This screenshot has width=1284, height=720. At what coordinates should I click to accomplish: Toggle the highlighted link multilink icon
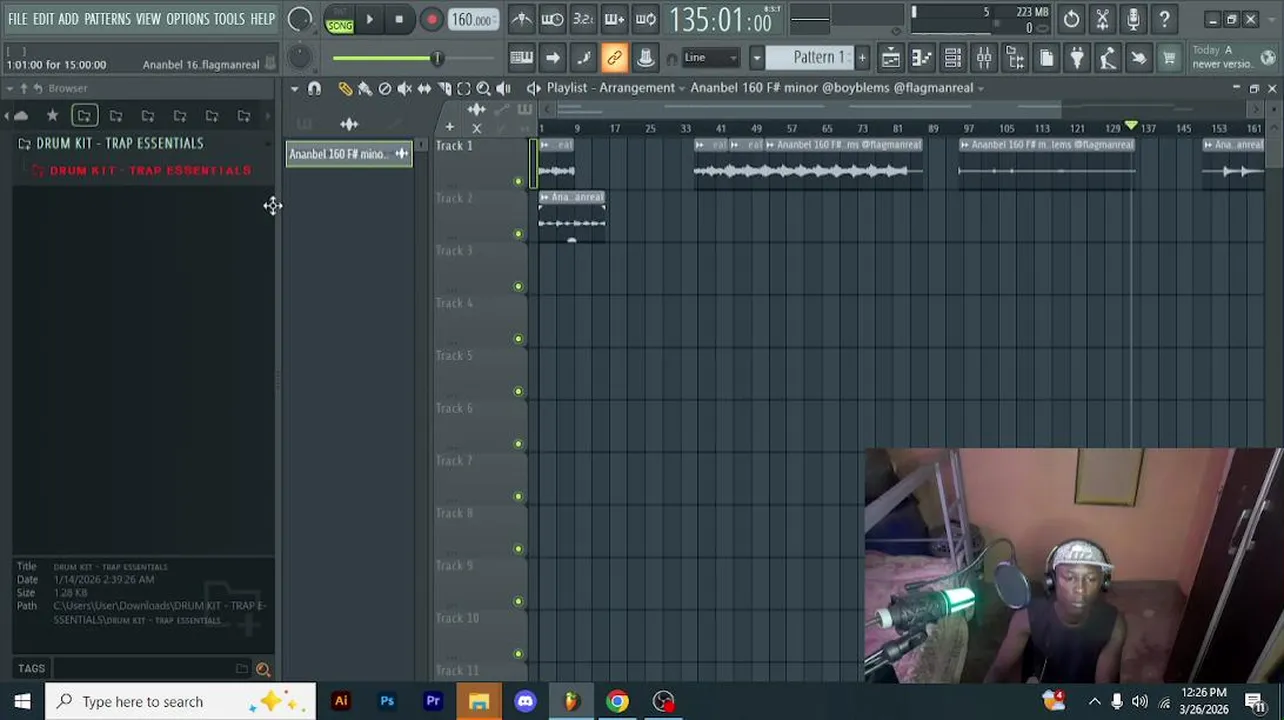tap(614, 58)
